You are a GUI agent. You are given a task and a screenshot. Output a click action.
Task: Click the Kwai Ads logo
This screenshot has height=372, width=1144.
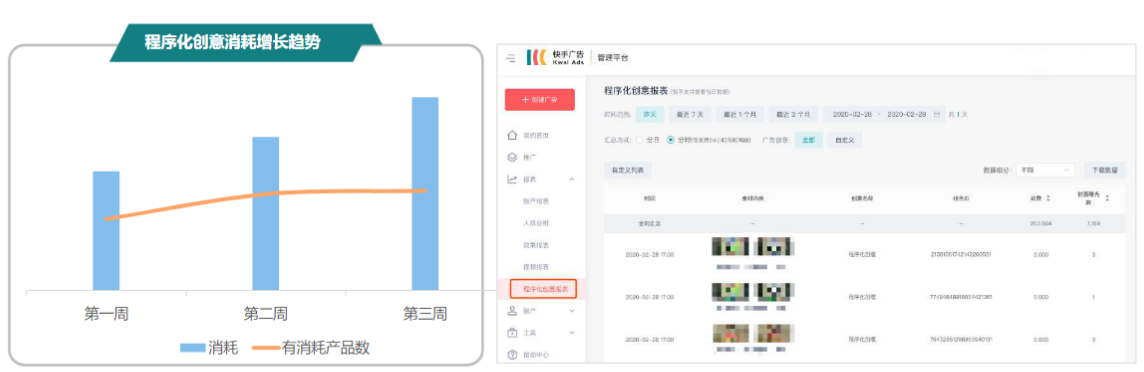click(x=555, y=58)
